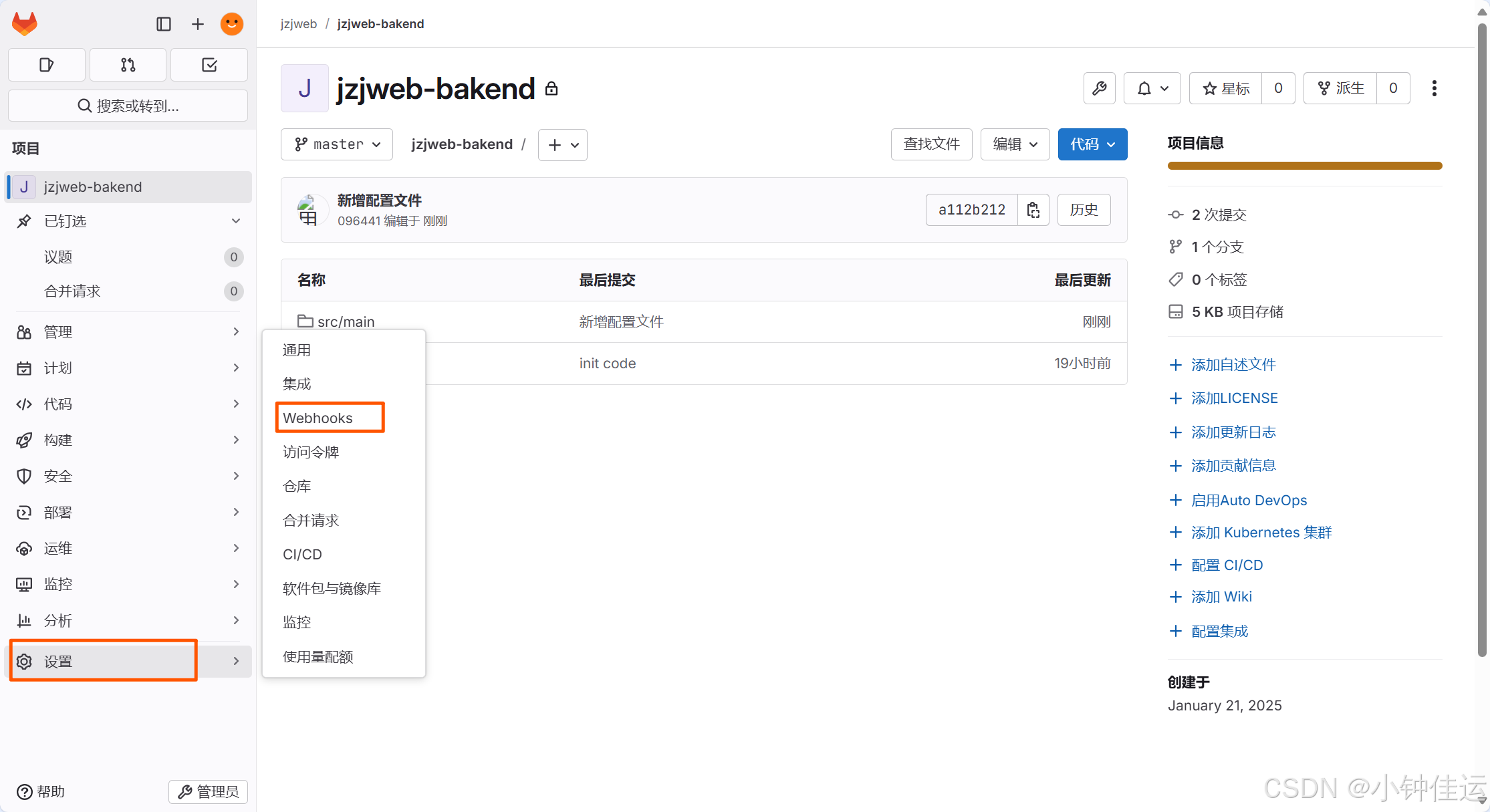
Task: Open the init code commit link
Action: 608,364
